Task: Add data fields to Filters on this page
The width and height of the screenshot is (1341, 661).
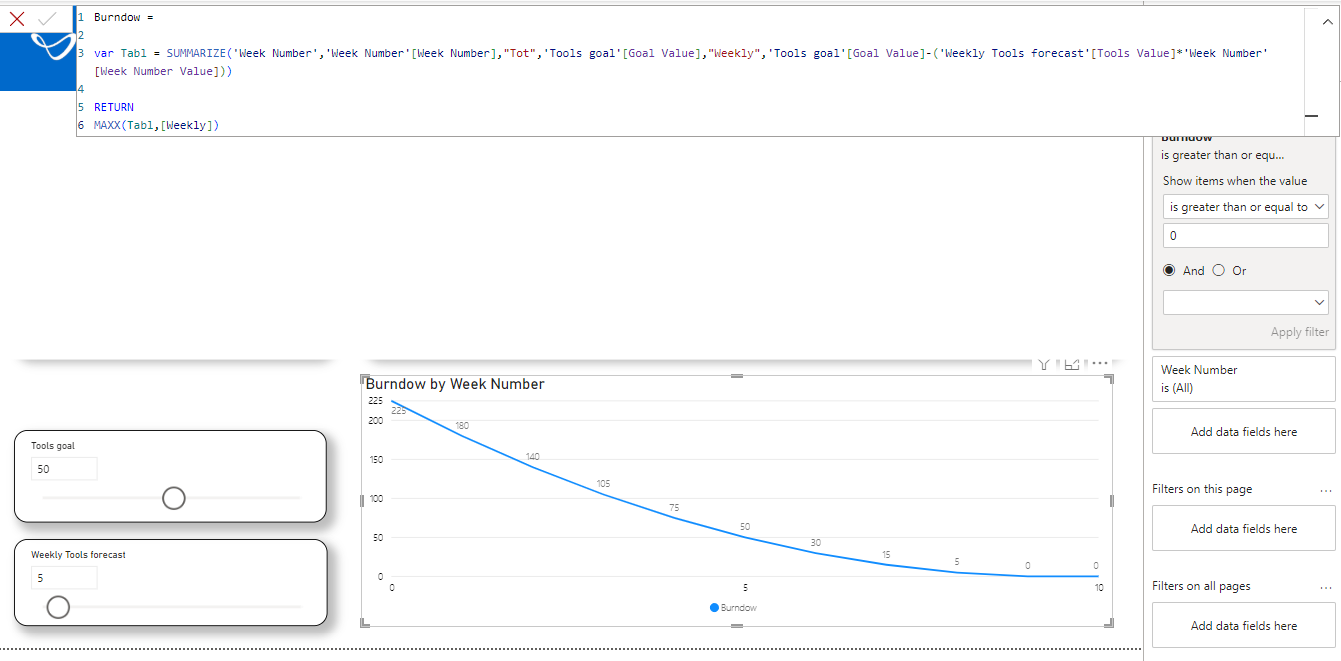Action: (x=1243, y=528)
